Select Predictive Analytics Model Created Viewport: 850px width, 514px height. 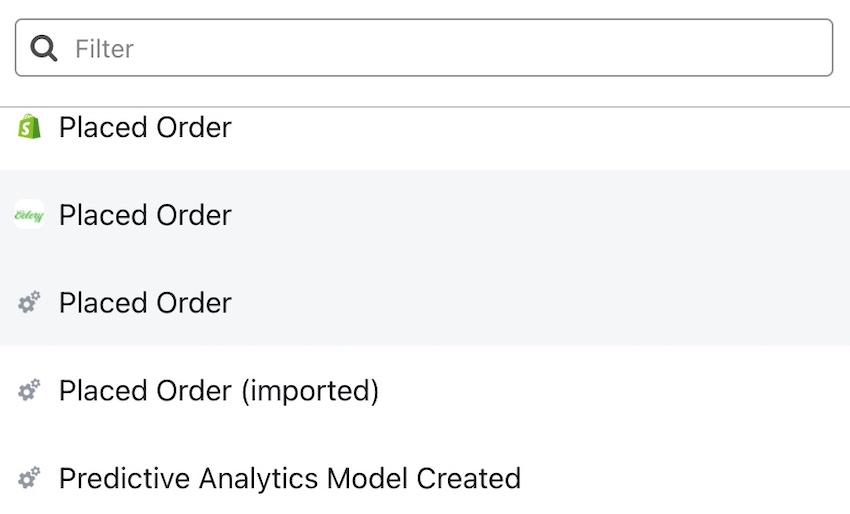(290, 479)
